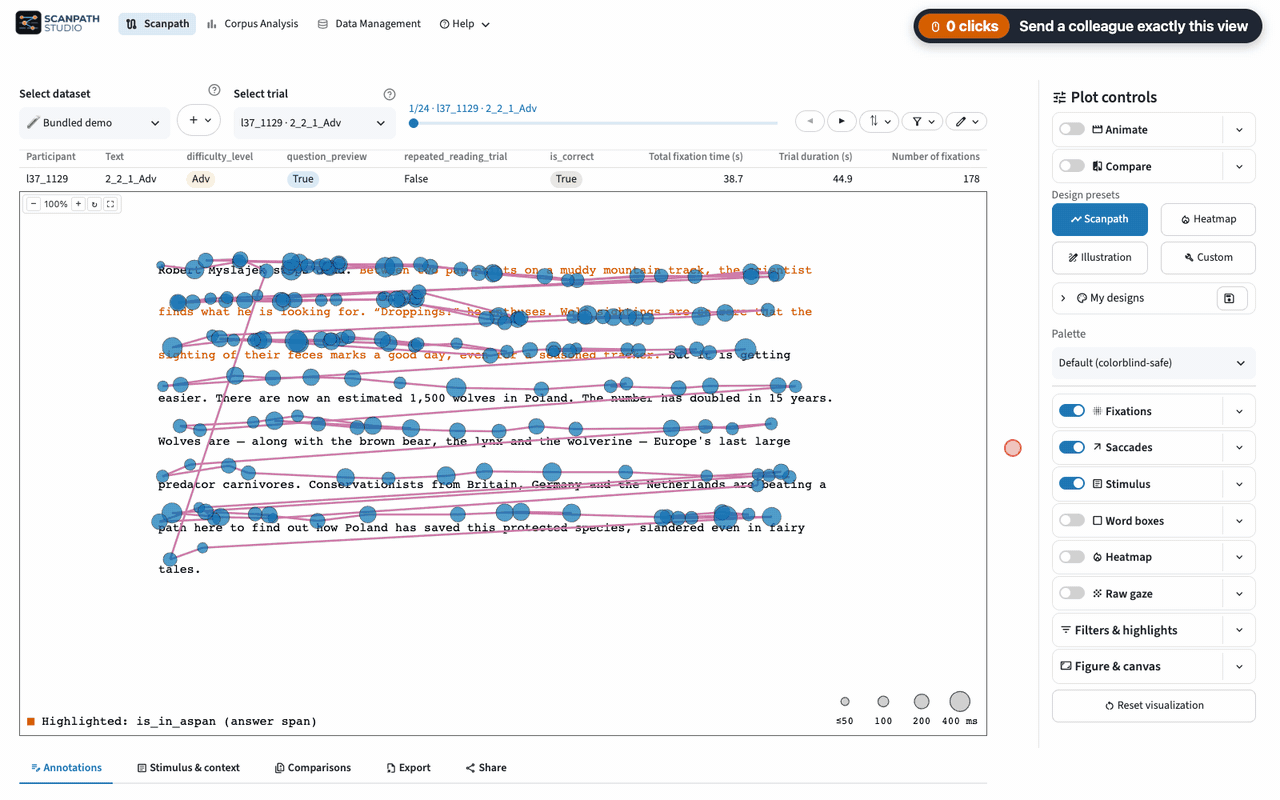Reset the plot zoom
Screen dimensions: 1280x800
[94, 204]
